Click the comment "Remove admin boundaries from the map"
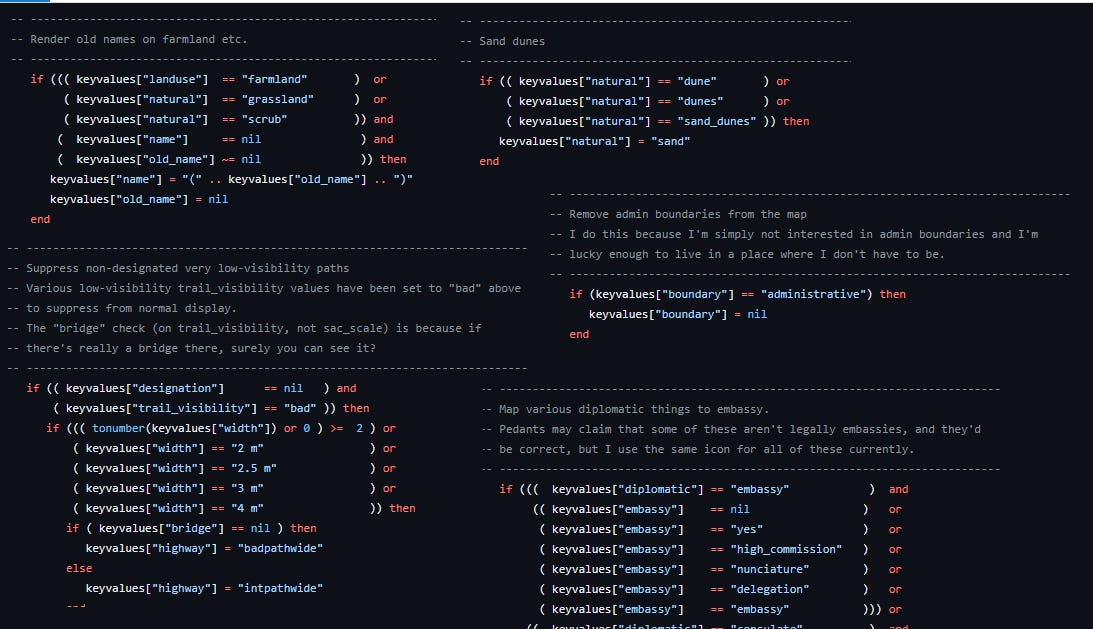1093x629 pixels. [678, 214]
